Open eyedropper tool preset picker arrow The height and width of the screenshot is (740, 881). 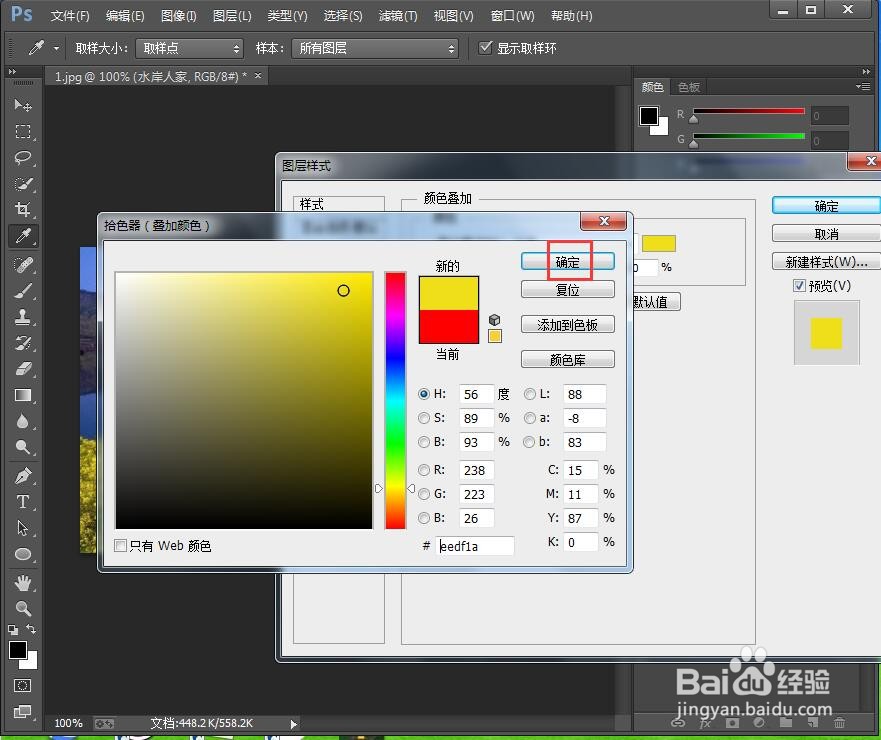[x=56, y=48]
